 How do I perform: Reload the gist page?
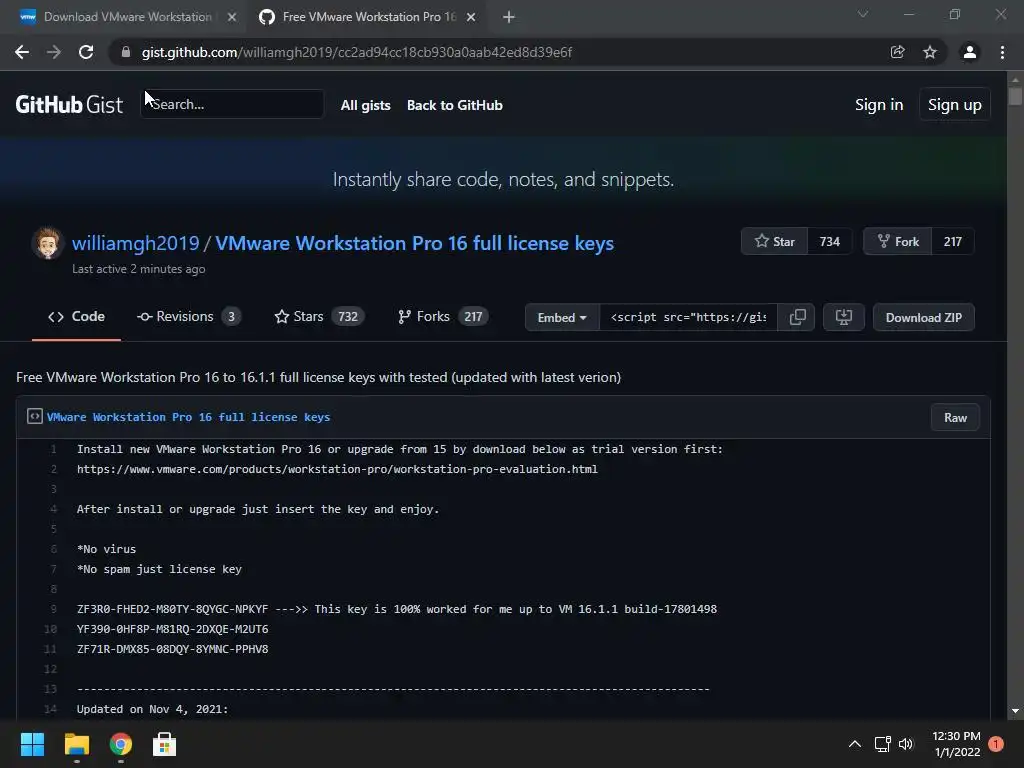[x=86, y=52]
